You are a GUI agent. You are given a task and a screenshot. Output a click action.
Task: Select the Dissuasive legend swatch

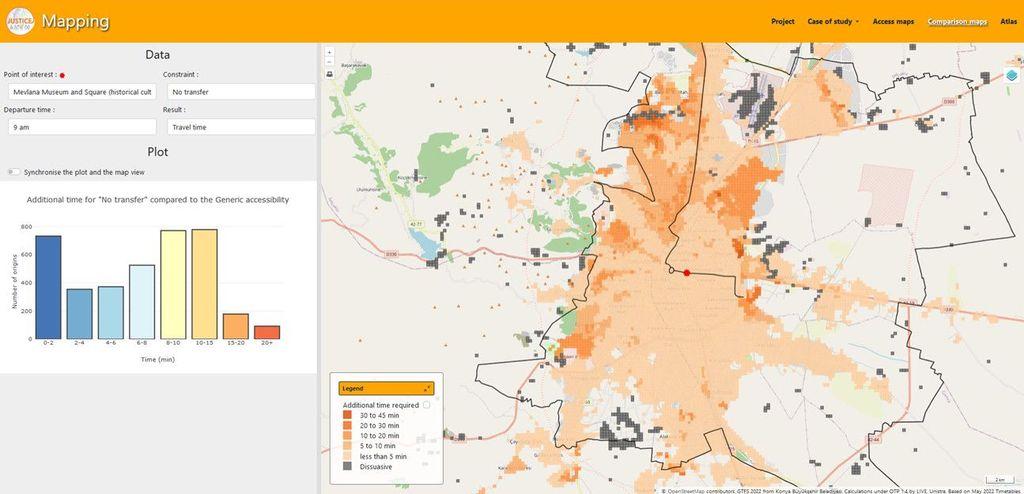click(x=347, y=467)
